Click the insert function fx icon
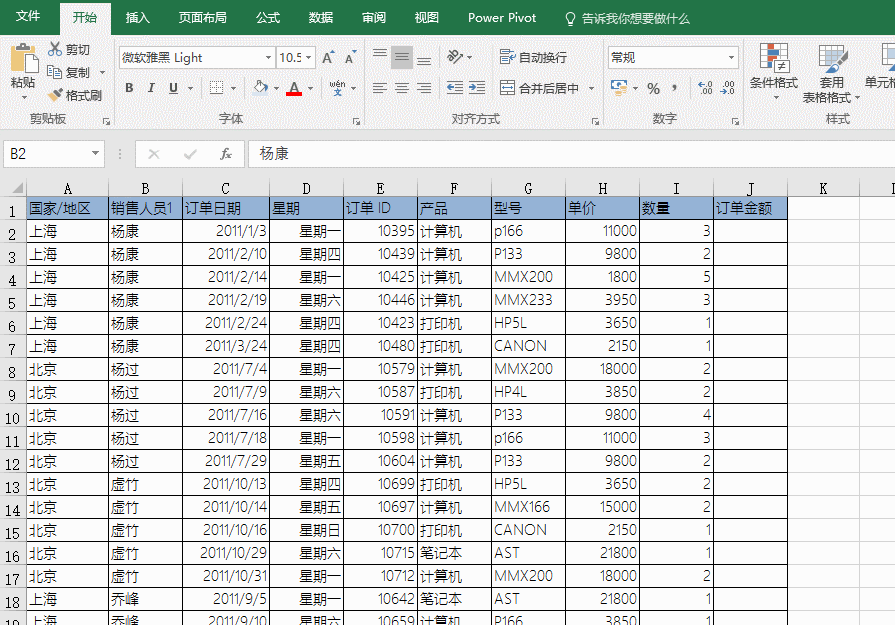Viewport: 895px width, 625px height. point(226,154)
